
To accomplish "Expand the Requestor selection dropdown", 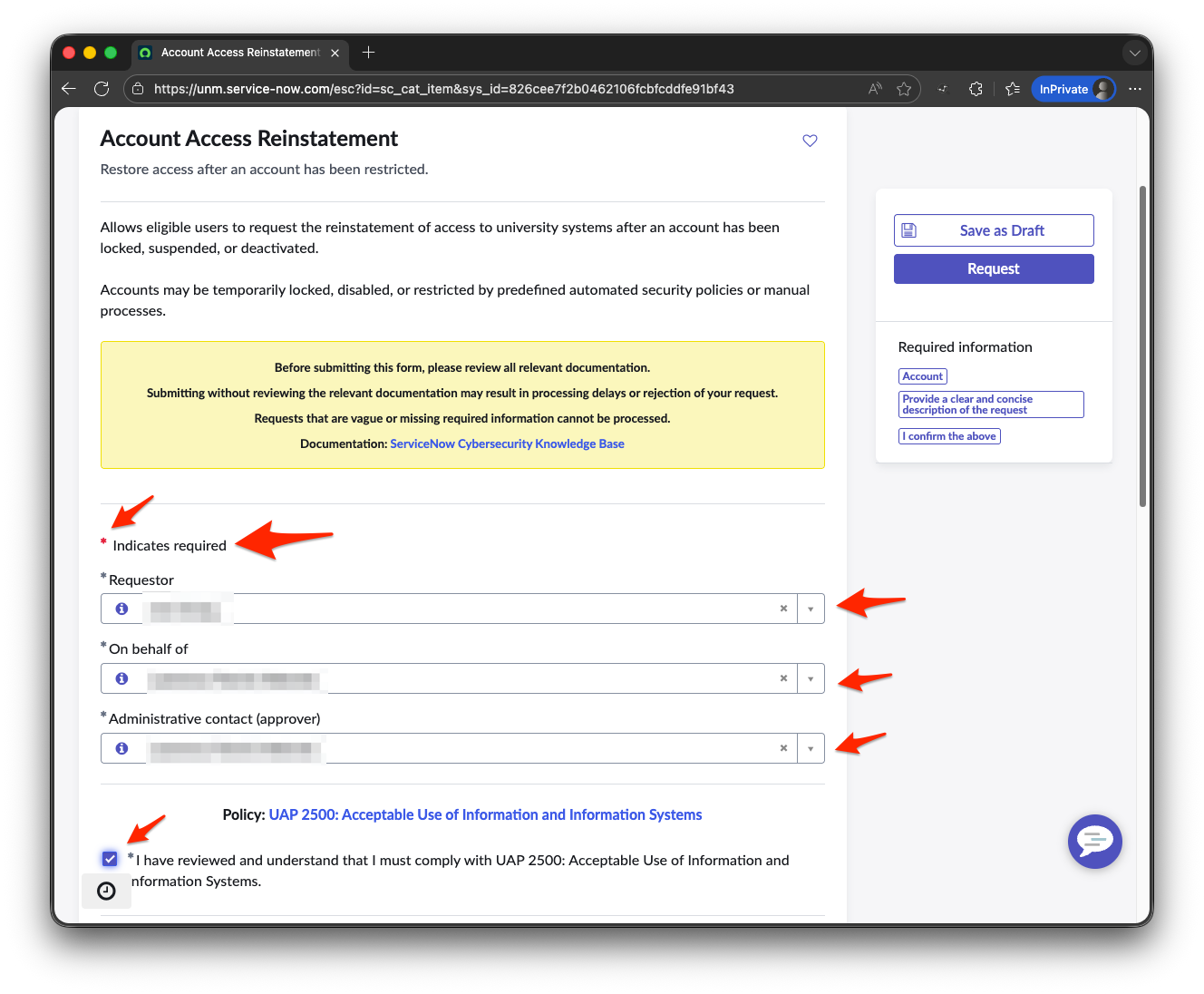I will [x=811, y=609].
